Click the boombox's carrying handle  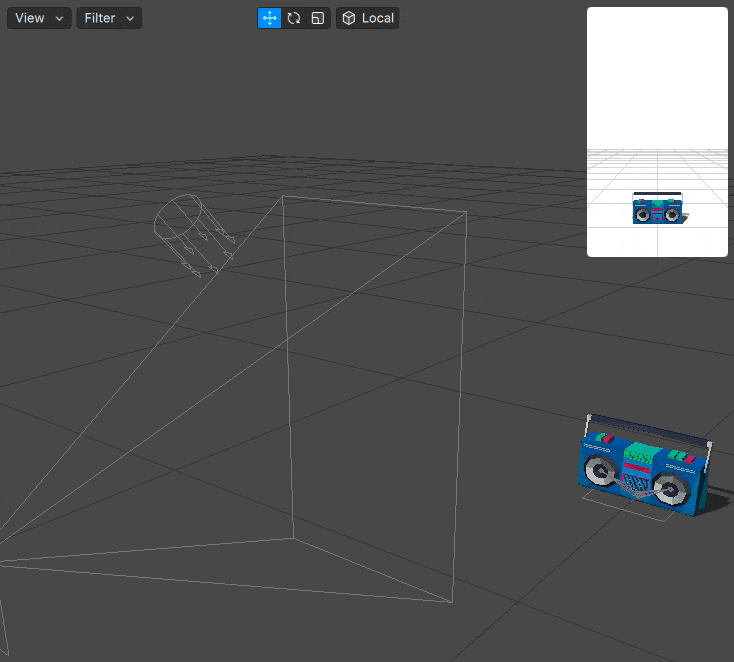[649, 429]
